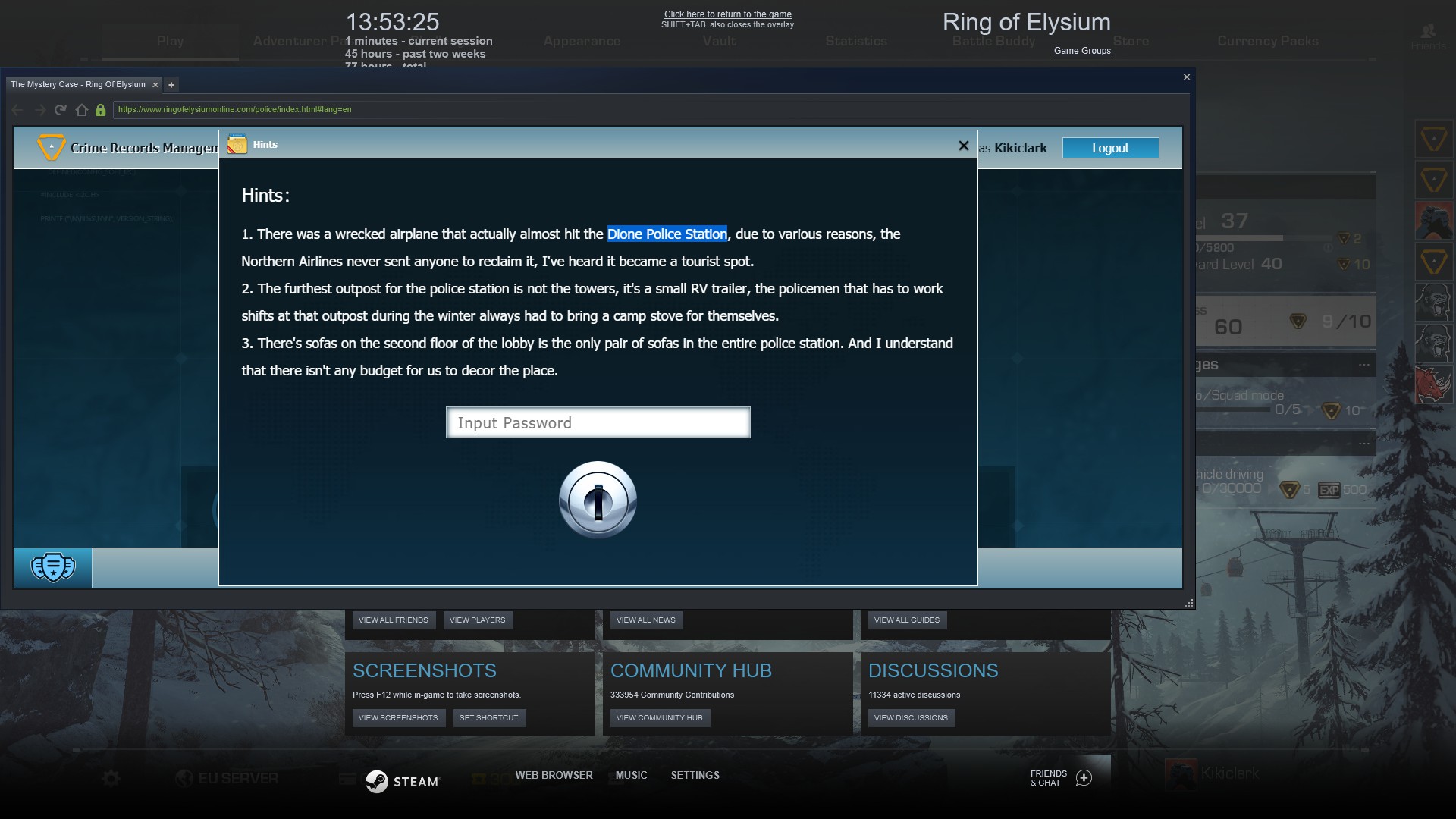
Task: Close The Mystery Case tab
Action: [x=155, y=85]
